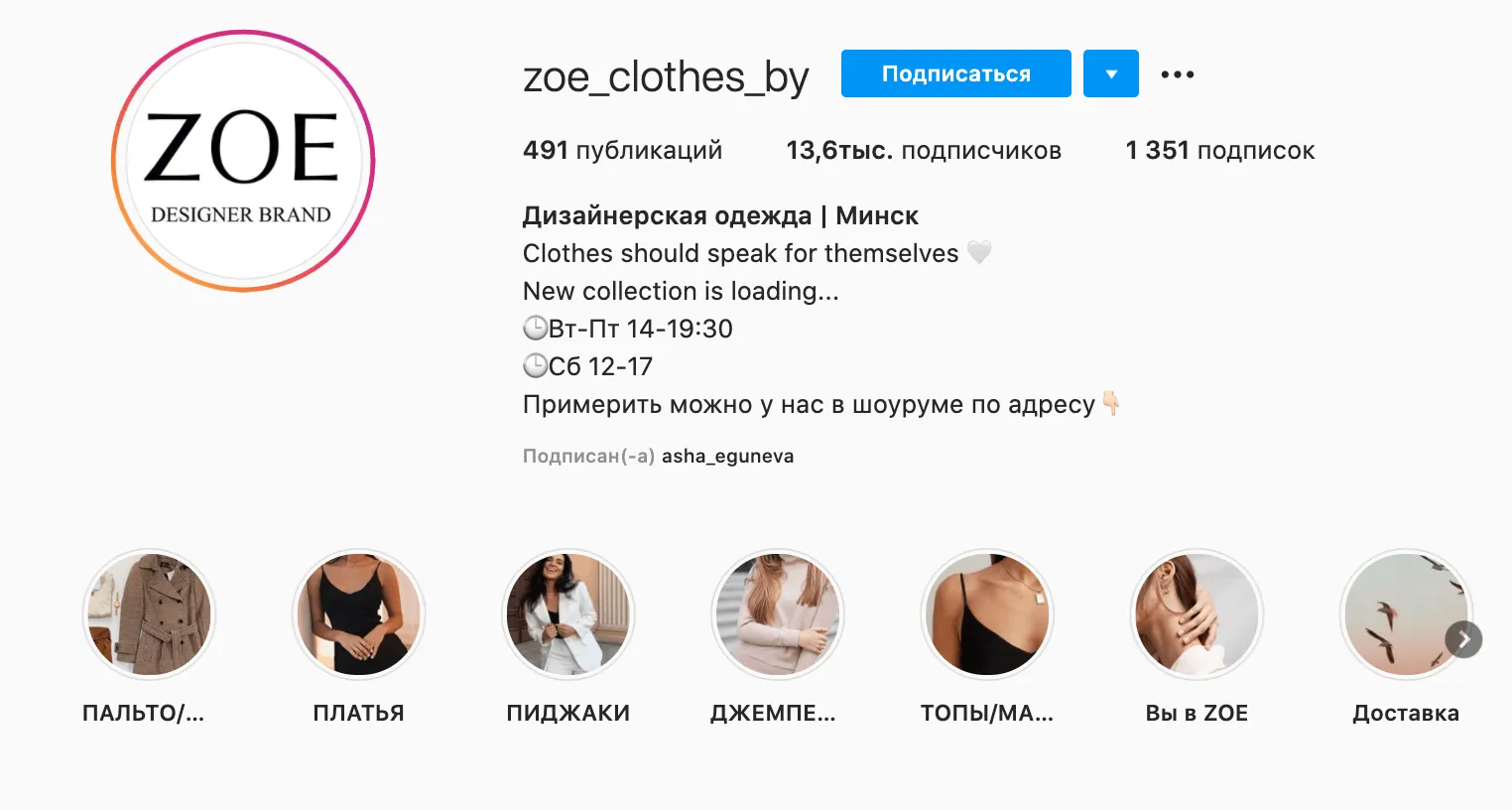Click the 491 публикаций count
Image resolution: width=1512 pixels, height=810 pixels.
622,151
